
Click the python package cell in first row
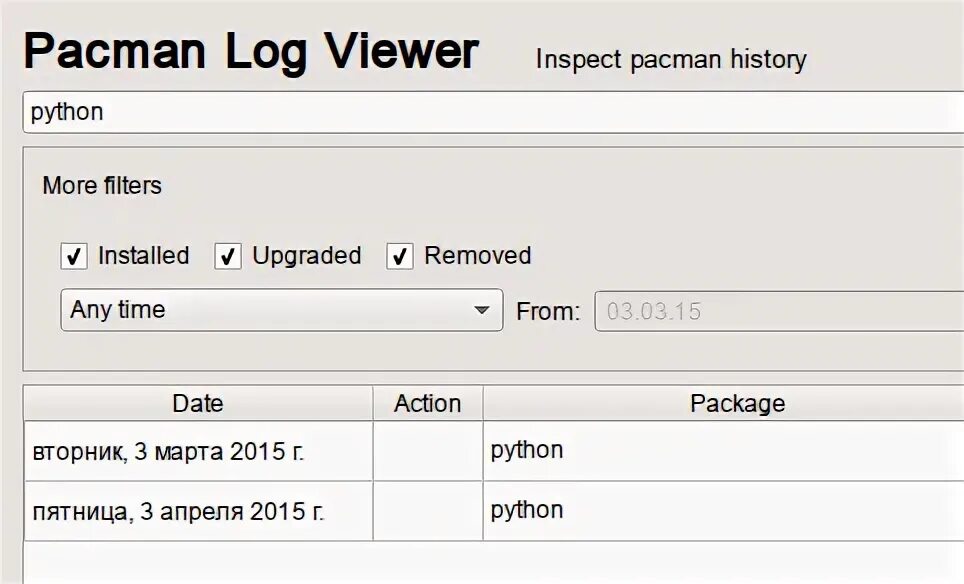[x=527, y=451]
